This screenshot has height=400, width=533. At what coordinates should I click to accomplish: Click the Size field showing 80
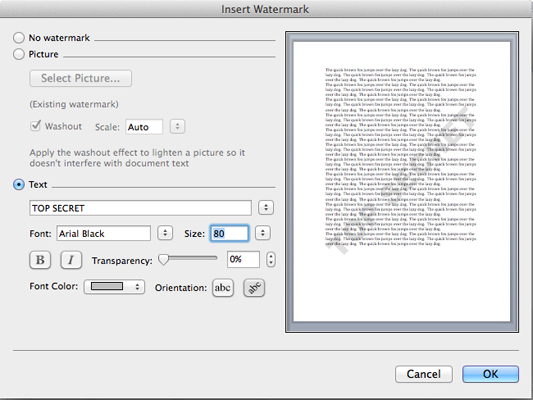click(x=229, y=233)
